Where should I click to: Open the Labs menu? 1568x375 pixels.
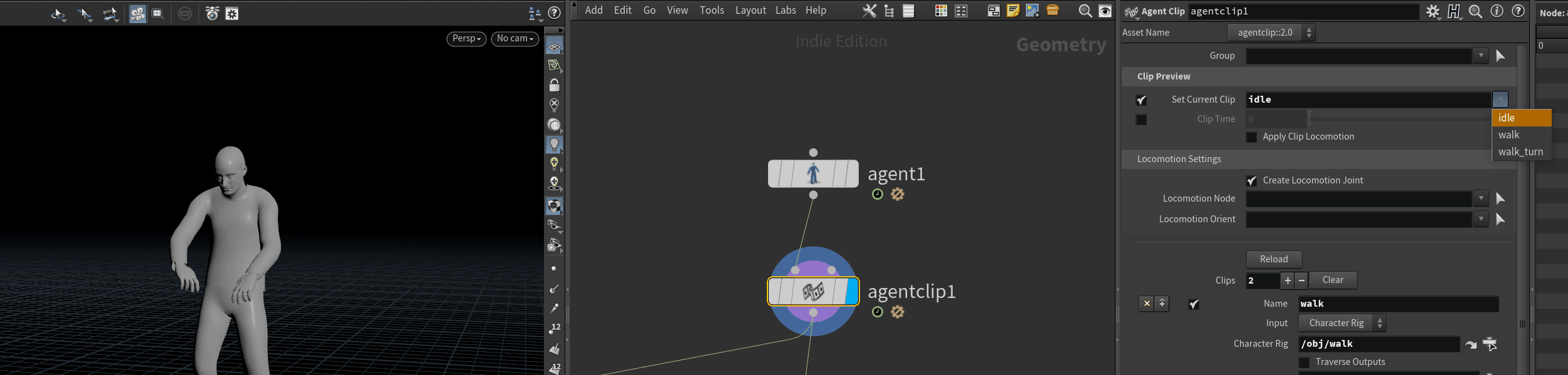tap(785, 11)
